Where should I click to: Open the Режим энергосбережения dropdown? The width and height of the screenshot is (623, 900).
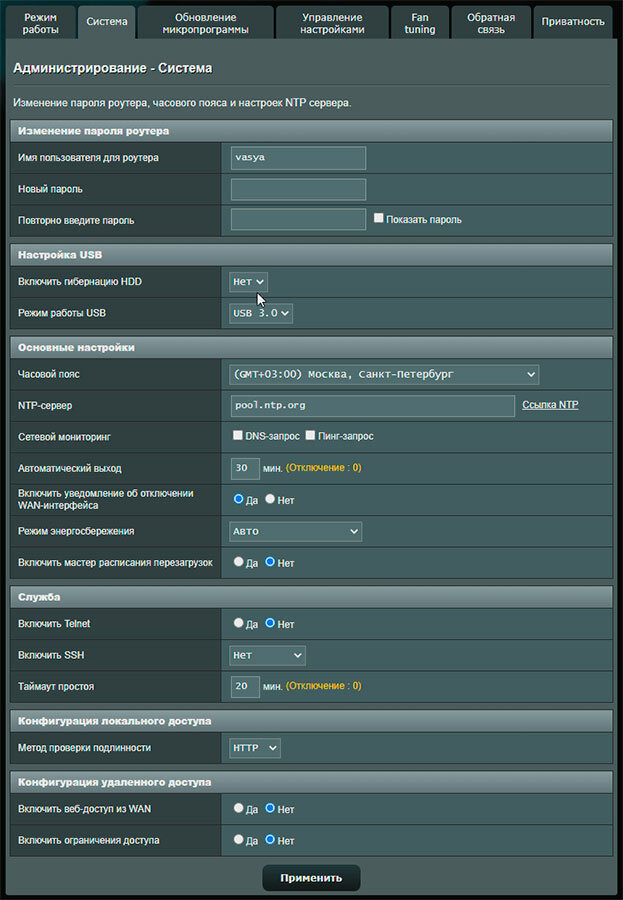[295, 532]
